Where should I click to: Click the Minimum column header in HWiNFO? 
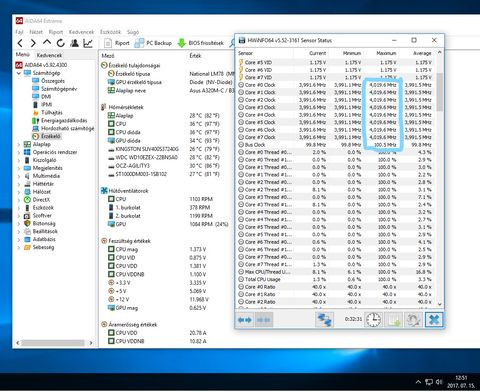[352, 53]
